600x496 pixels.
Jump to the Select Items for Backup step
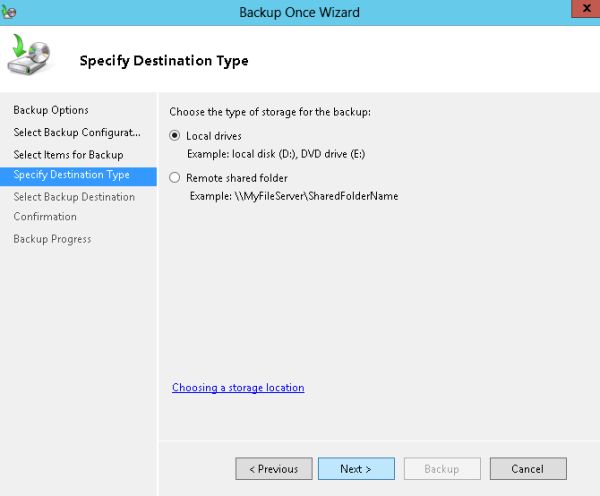68,155
